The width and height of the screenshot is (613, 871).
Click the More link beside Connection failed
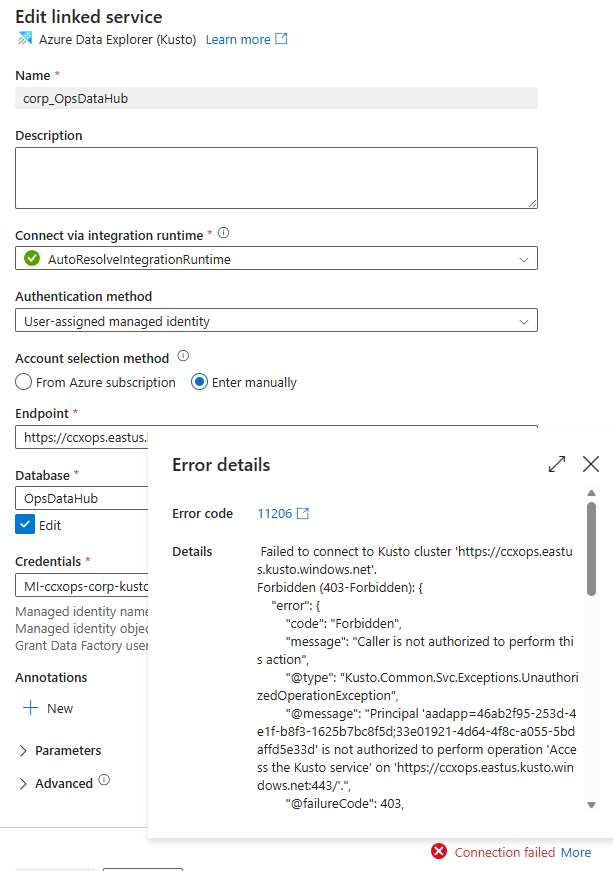pyautogui.click(x=576, y=852)
